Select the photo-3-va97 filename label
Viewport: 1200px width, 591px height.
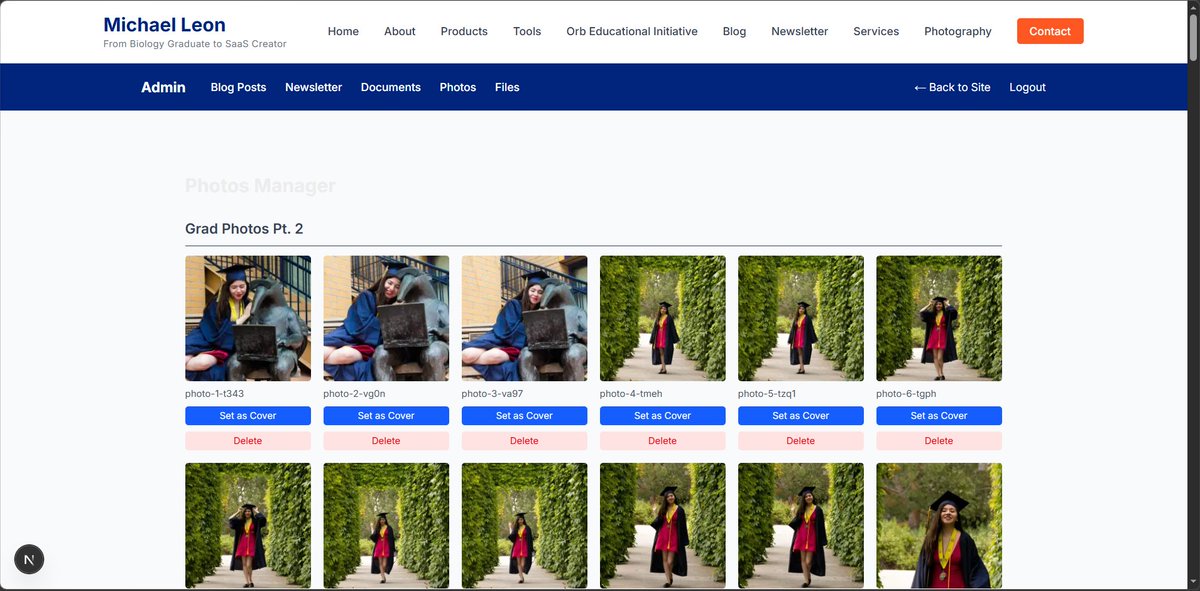(x=492, y=394)
